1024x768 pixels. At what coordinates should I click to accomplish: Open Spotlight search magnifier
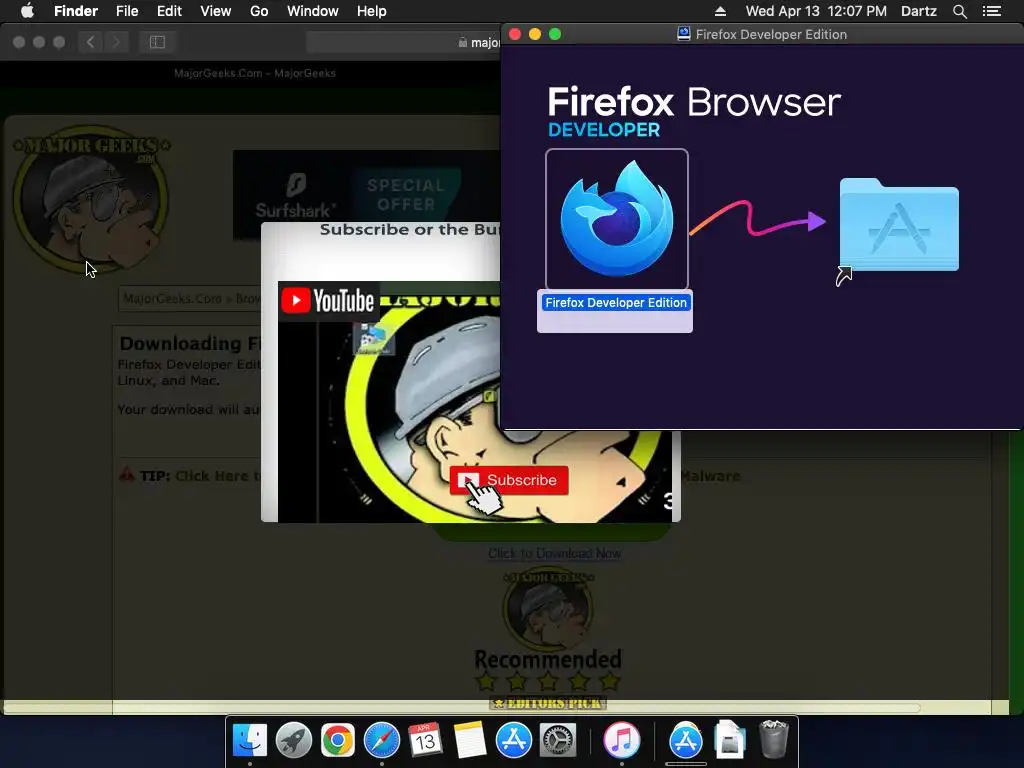point(959,11)
